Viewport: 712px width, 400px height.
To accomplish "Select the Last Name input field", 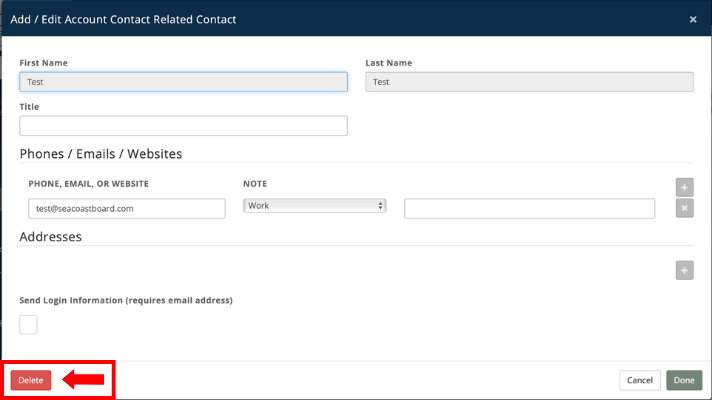I will [x=529, y=82].
